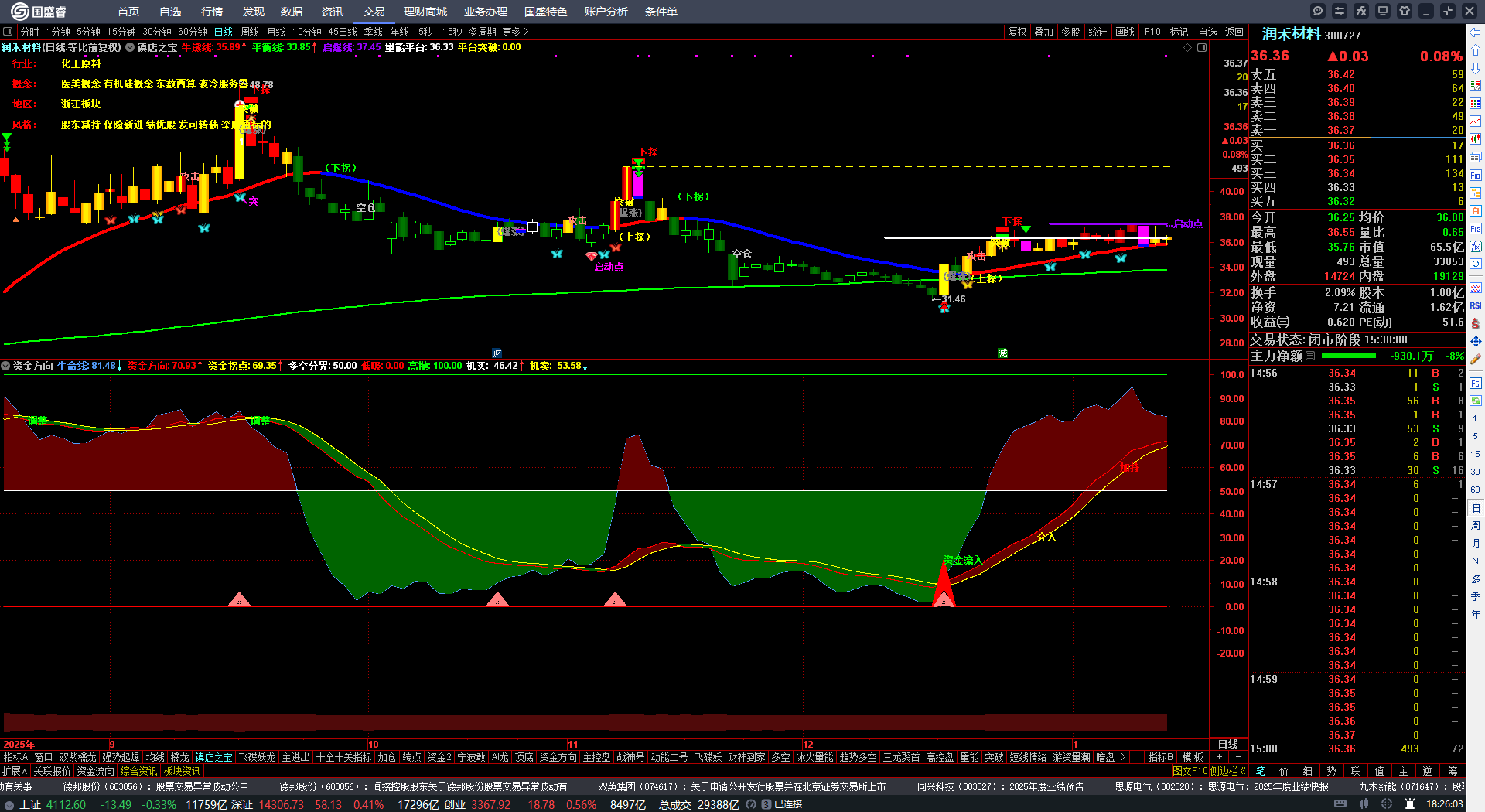1485x812 pixels.
Task: Select 月 period in right edge strip
Action: 1476,544
